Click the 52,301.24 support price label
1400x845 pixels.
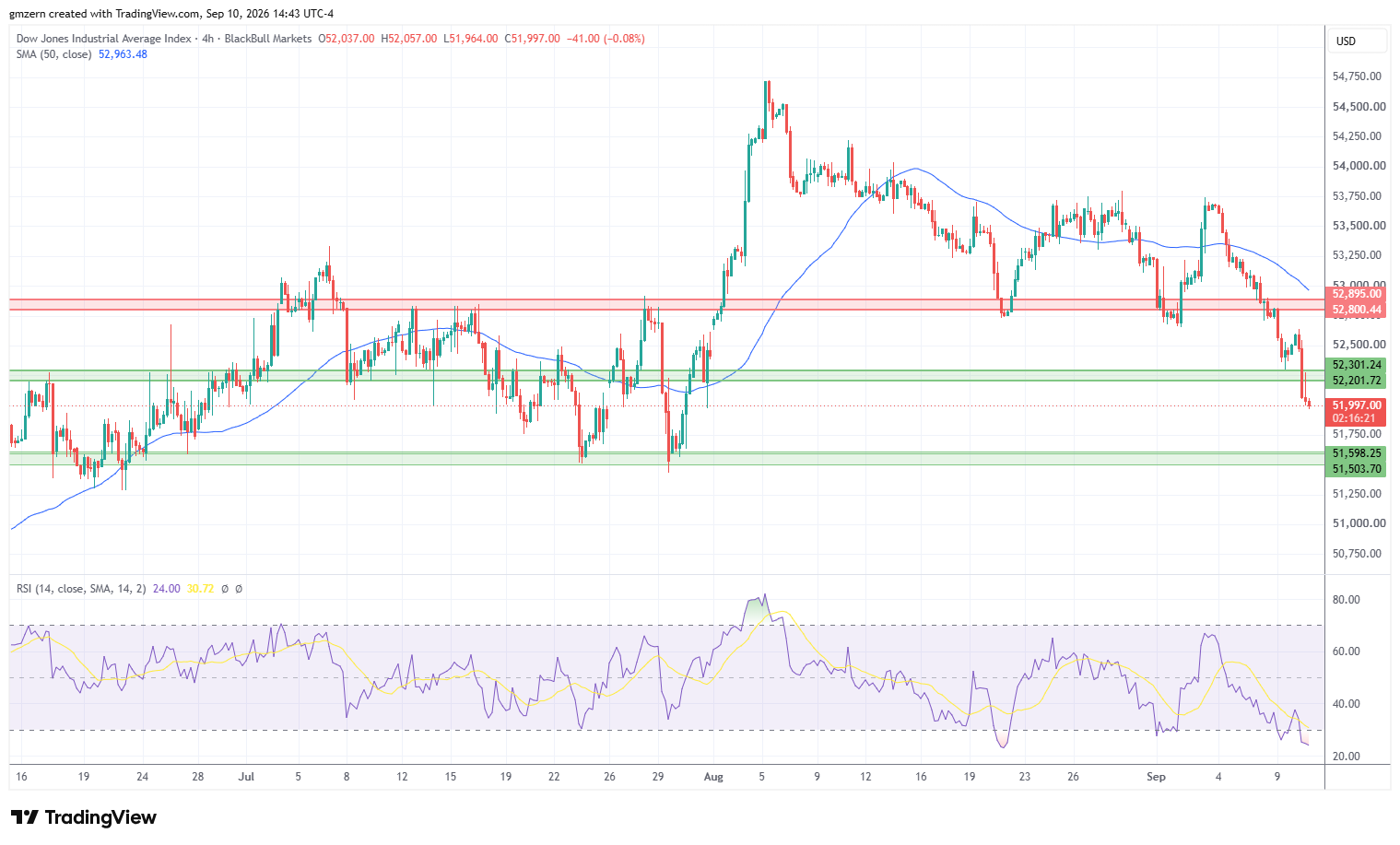click(1357, 365)
